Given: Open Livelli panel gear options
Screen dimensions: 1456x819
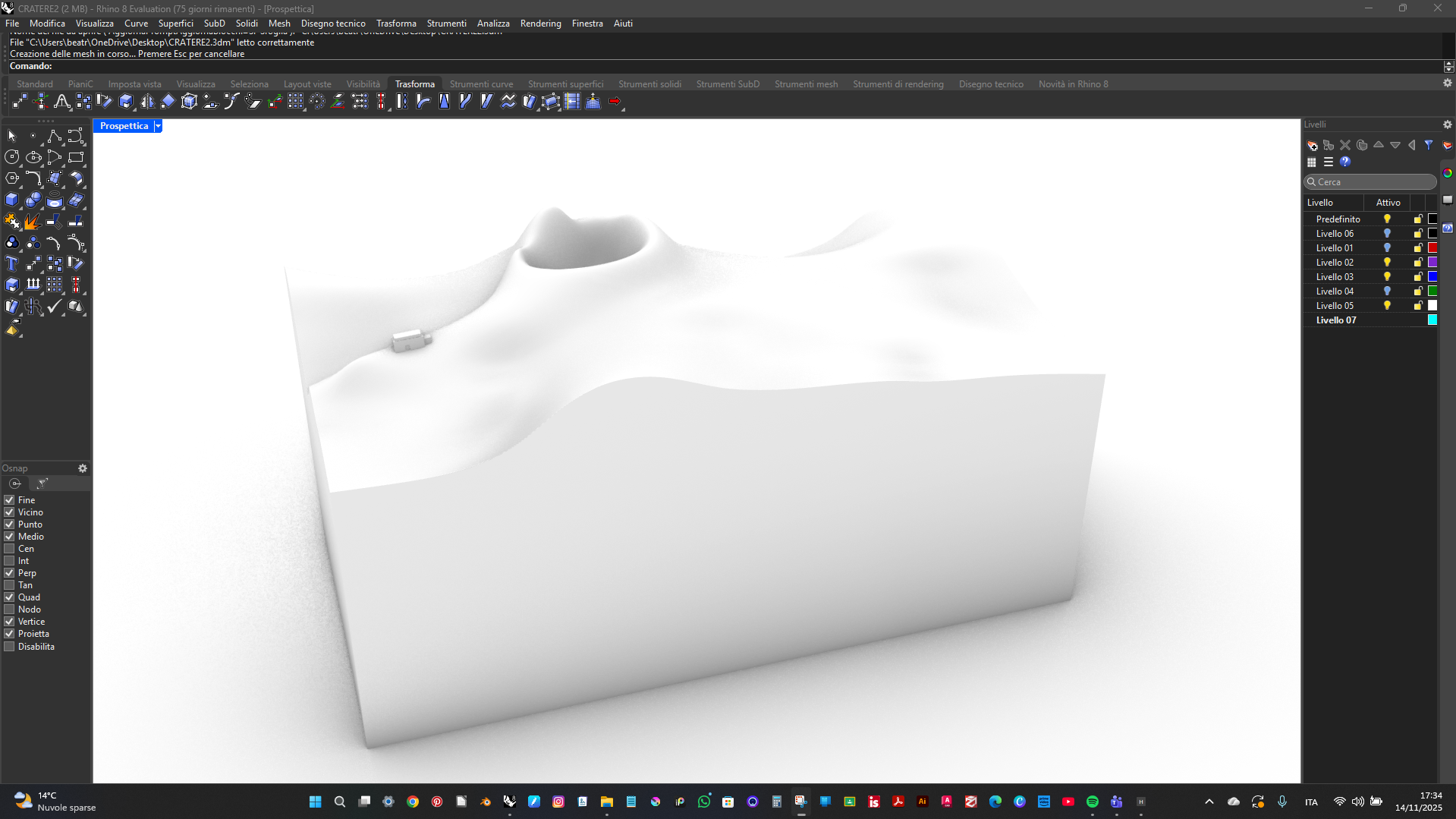Looking at the screenshot, I should (x=1447, y=124).
